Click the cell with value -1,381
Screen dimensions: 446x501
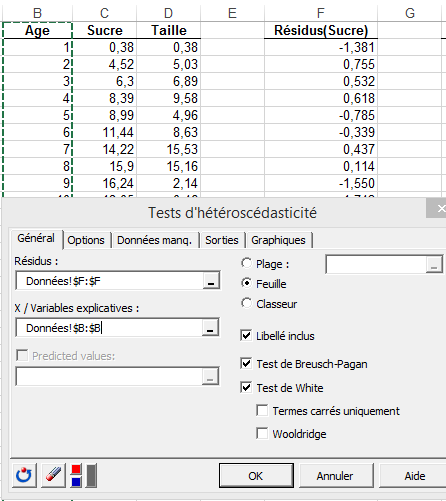[x=321, y=47]
